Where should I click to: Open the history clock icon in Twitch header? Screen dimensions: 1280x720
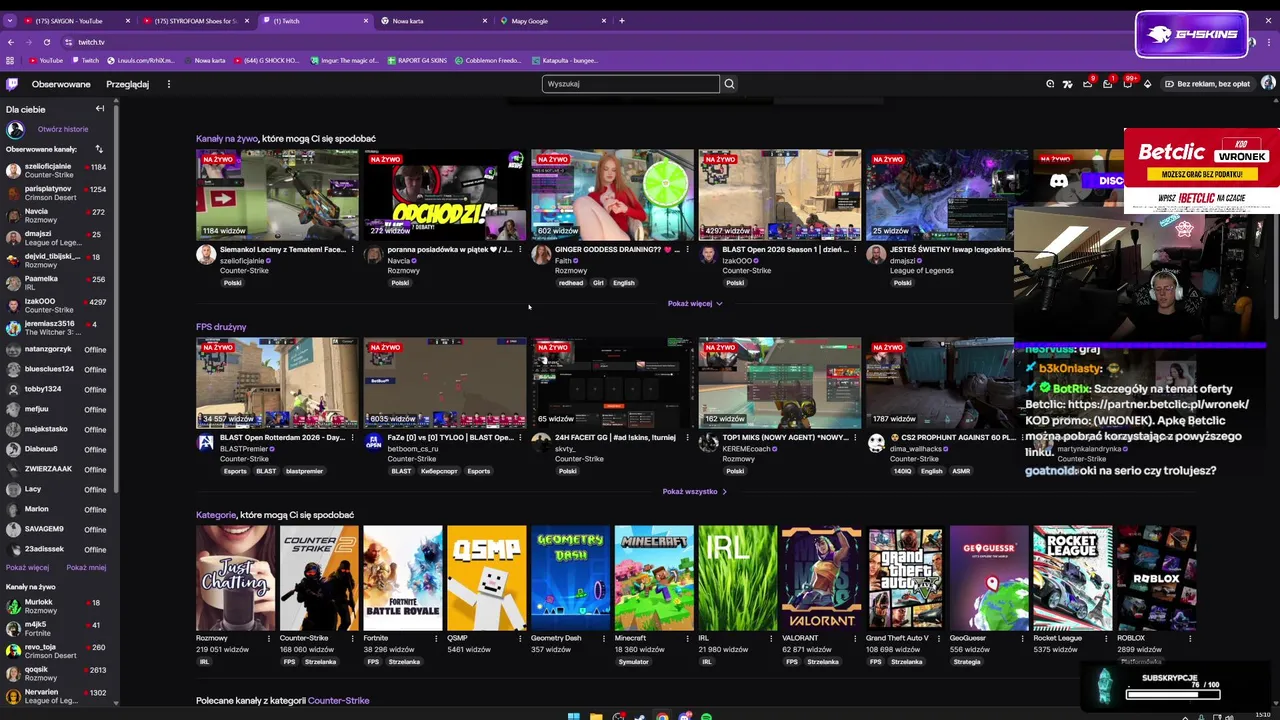pyautogui.click(x=1050, y=84)
